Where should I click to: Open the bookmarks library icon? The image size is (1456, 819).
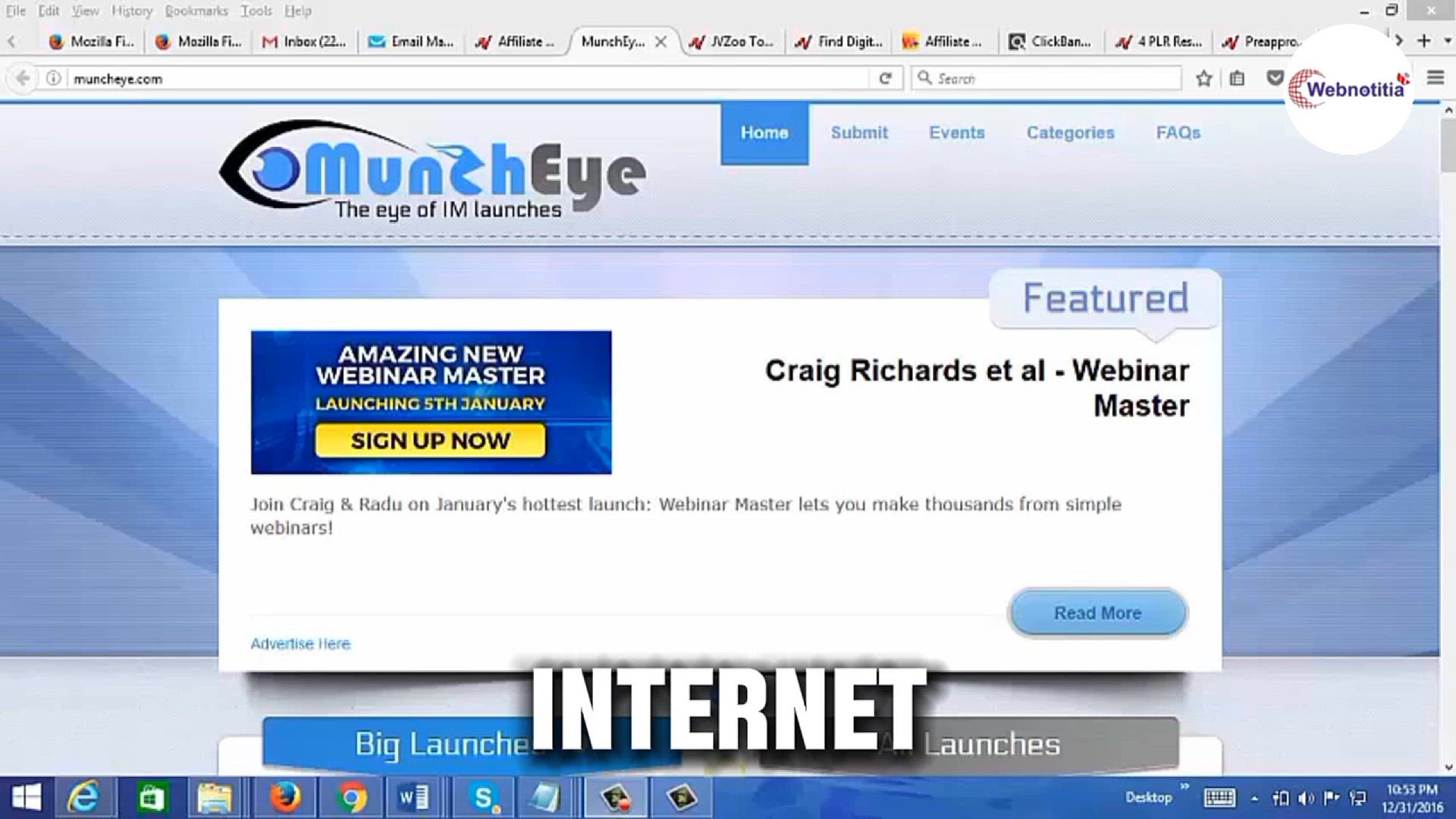click(1237, 78)
